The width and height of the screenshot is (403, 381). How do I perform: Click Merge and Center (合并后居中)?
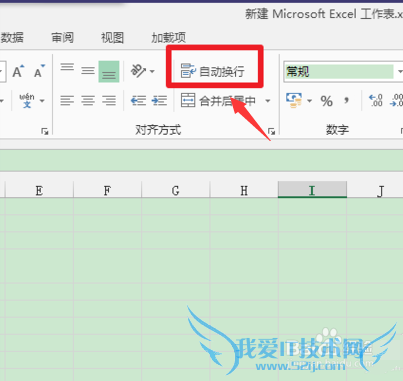218,100
